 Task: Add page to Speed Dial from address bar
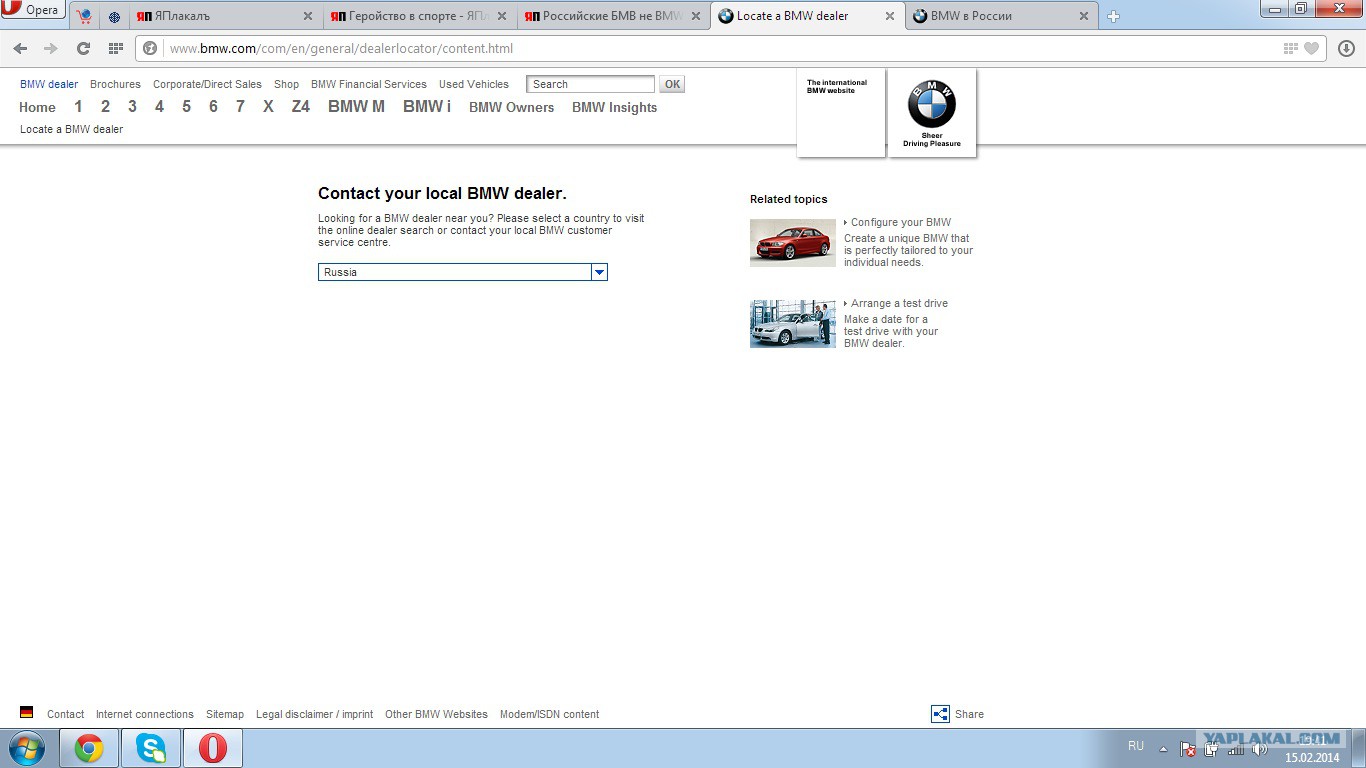pyautogui.click(x=1291, y=48)
